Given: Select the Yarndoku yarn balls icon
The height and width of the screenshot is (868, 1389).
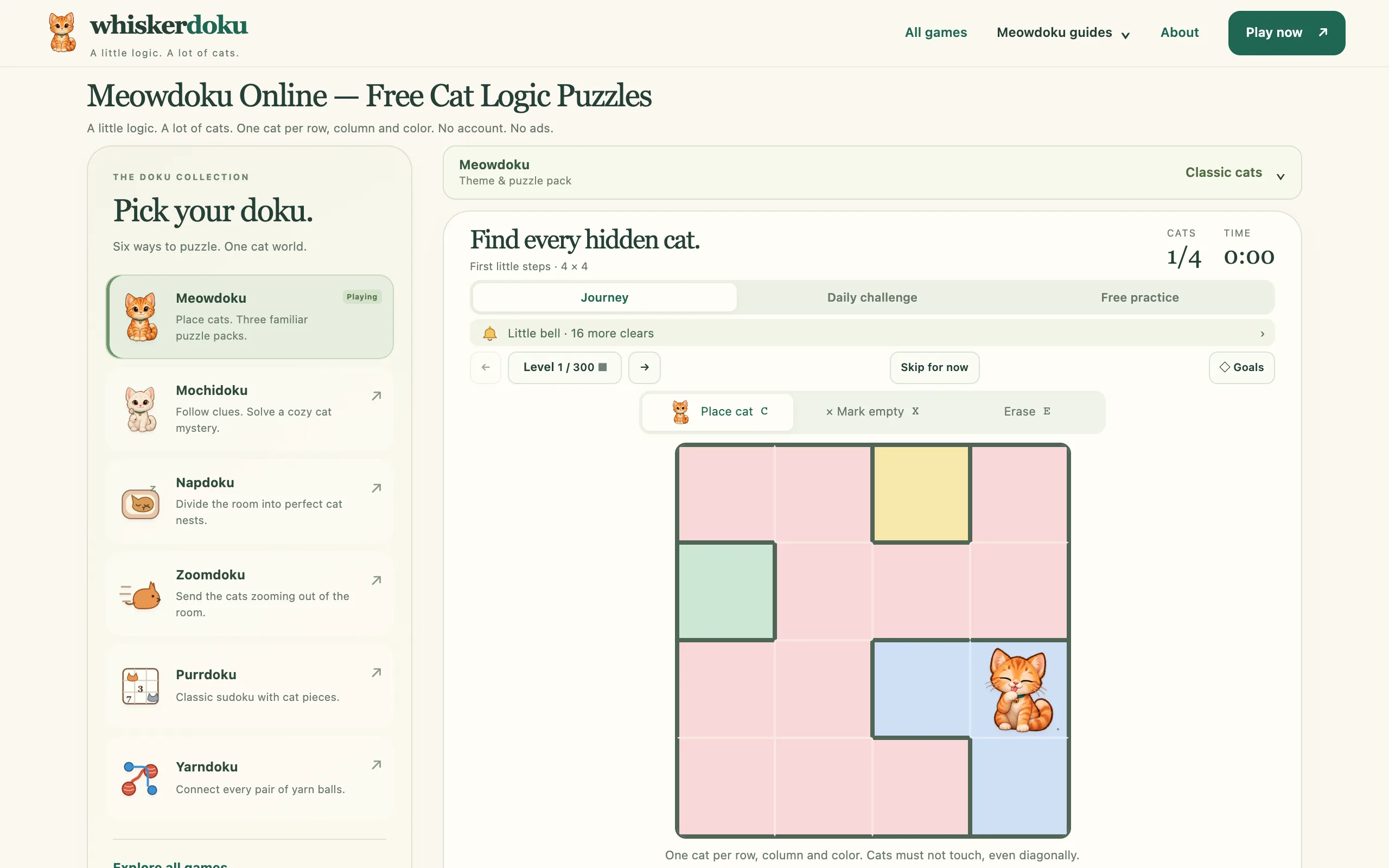Looking at the screenshot, I should pos(140,778).
